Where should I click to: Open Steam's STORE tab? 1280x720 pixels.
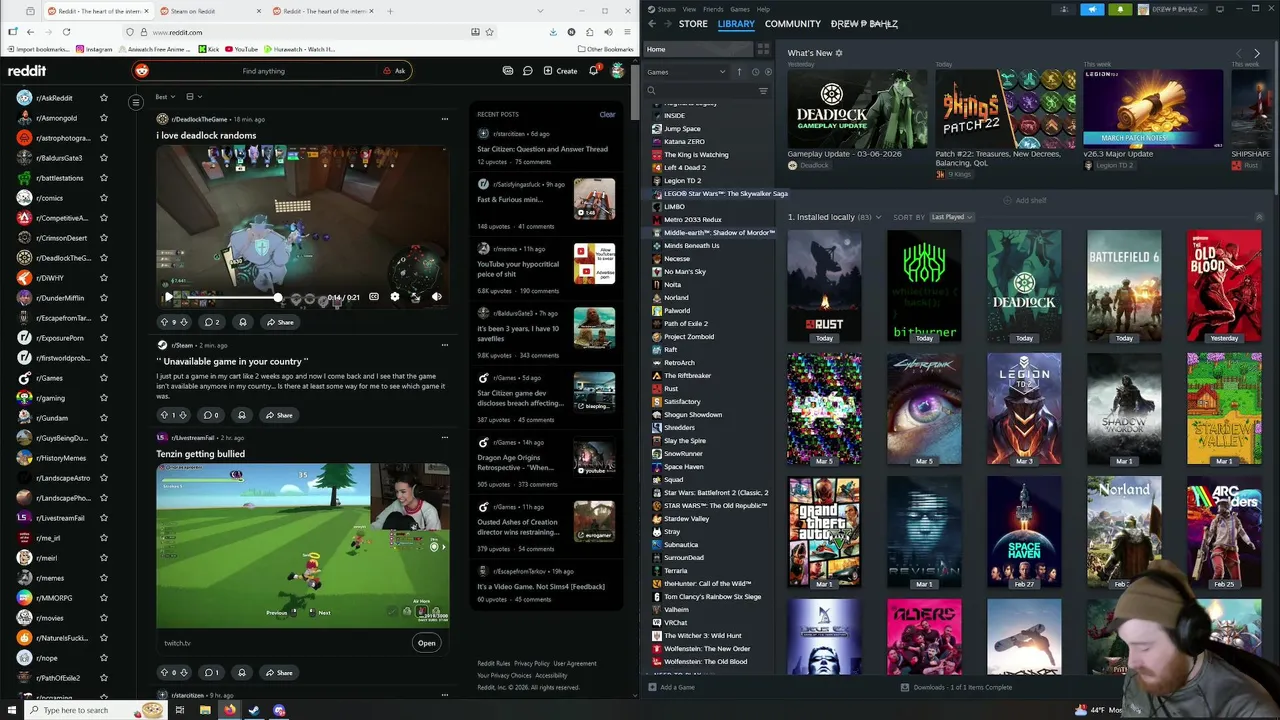(x=693, y=24)
